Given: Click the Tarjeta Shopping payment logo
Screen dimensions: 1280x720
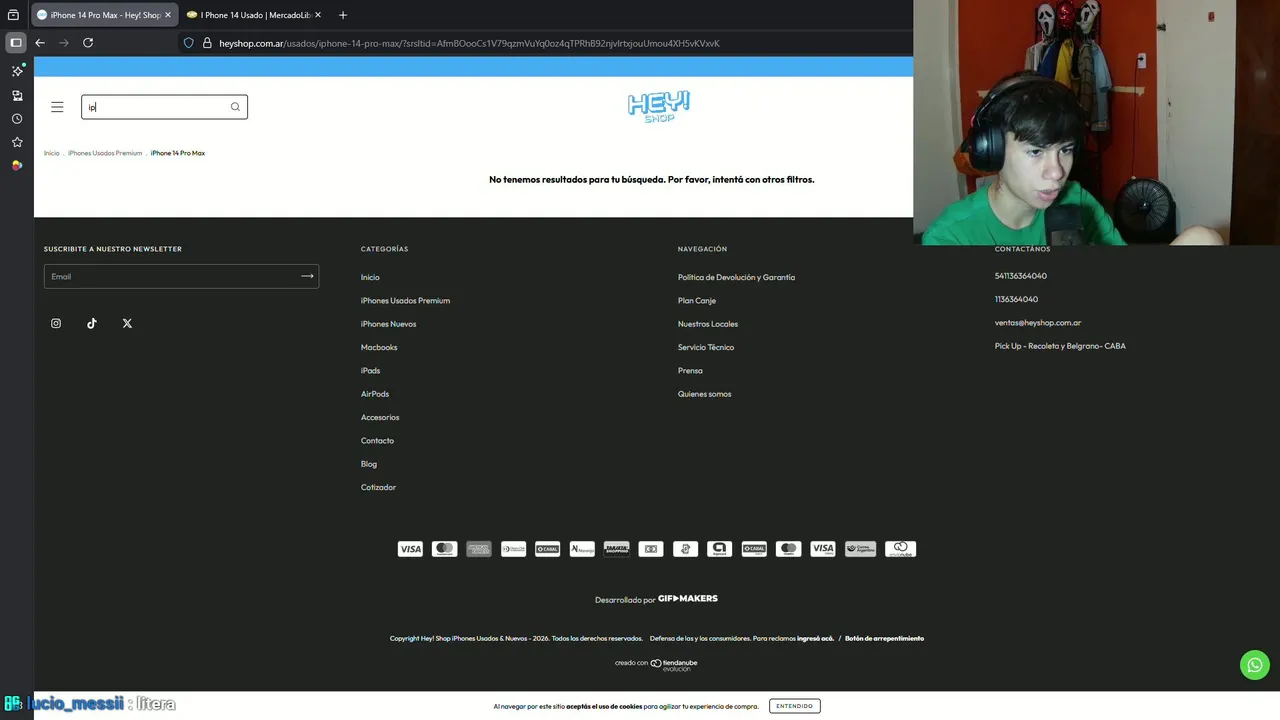Looking at the screenshot, I should coord(616,549).
